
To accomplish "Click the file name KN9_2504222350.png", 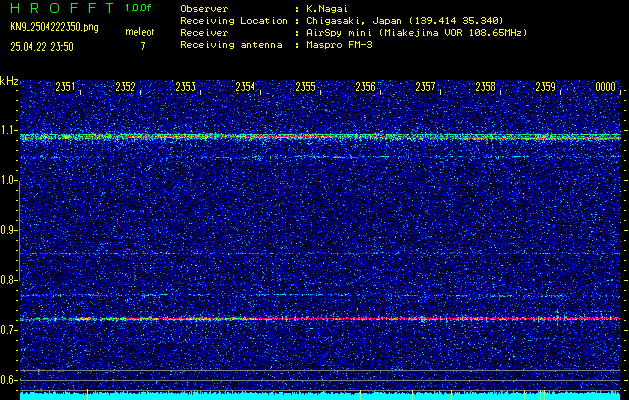I will [x=54, y=27].
